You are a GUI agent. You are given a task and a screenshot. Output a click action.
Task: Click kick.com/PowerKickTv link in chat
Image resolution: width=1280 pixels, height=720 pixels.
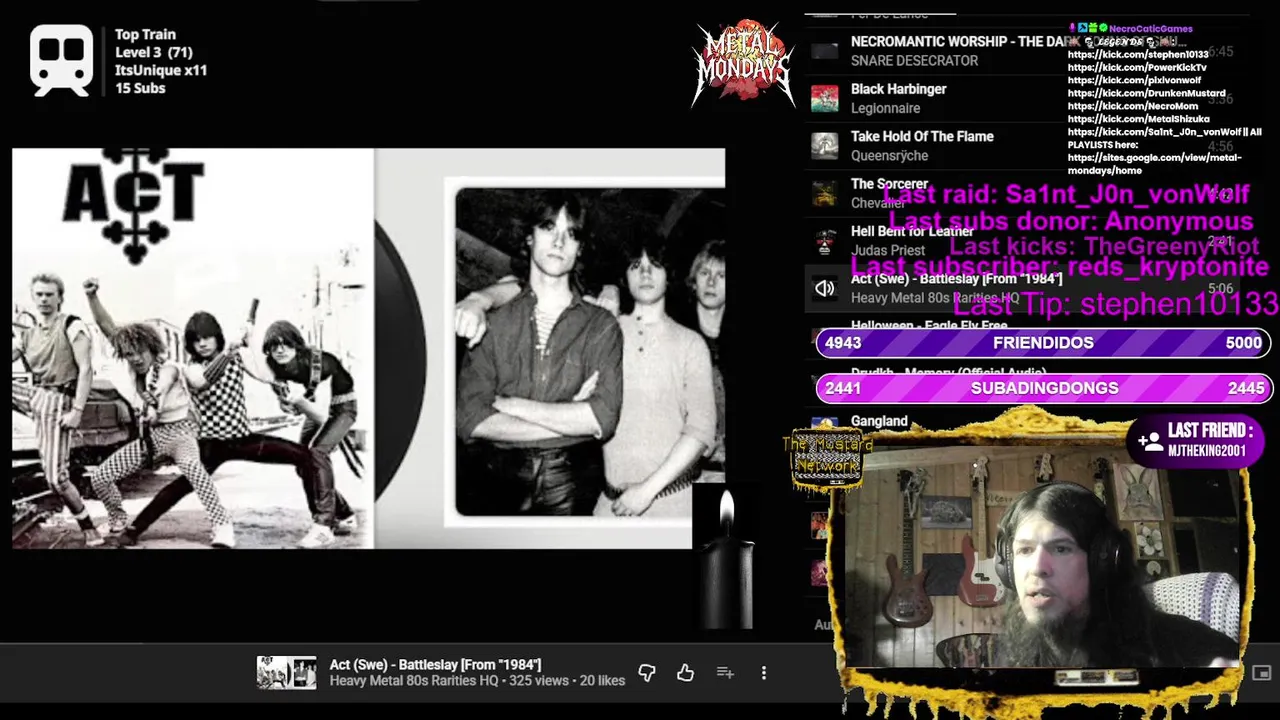click(x=1137, y=67)
